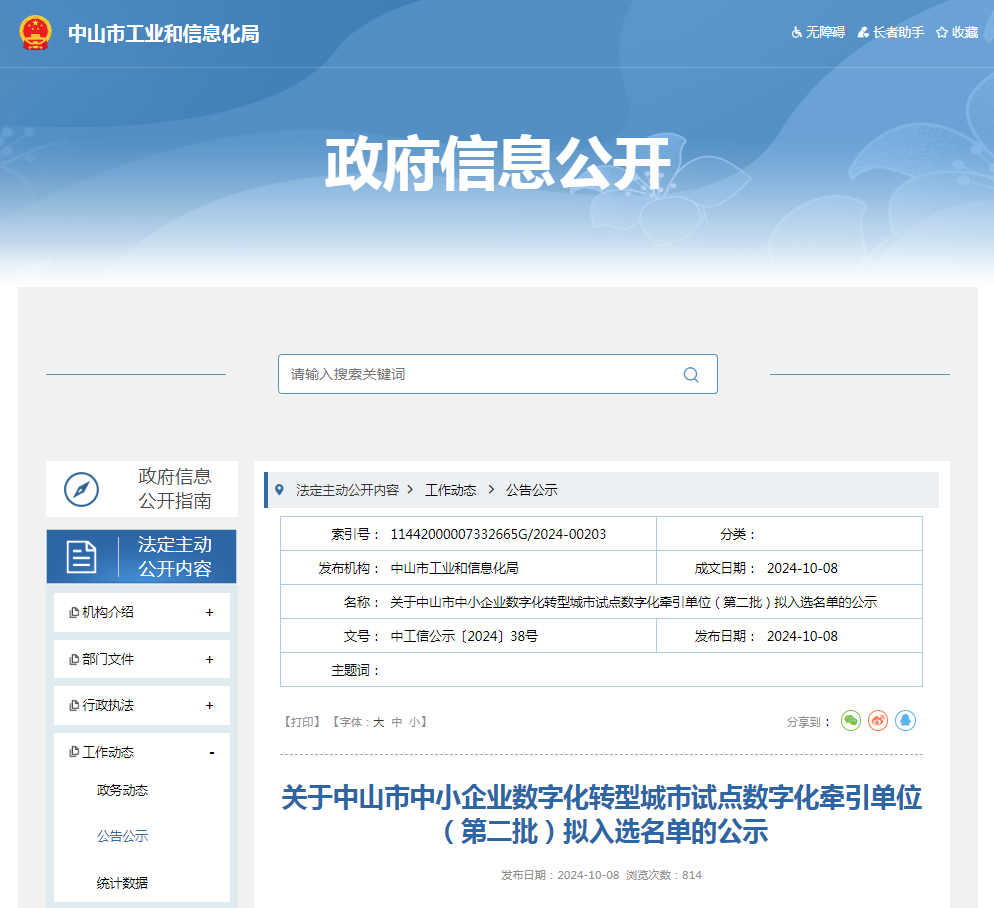The image size is (994, 908).
Task: Expand the 机构介绍 section
Action: (209, 612)
